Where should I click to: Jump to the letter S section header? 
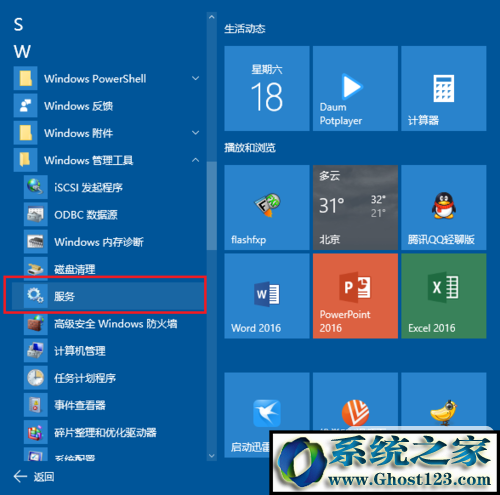pos(19,25)
